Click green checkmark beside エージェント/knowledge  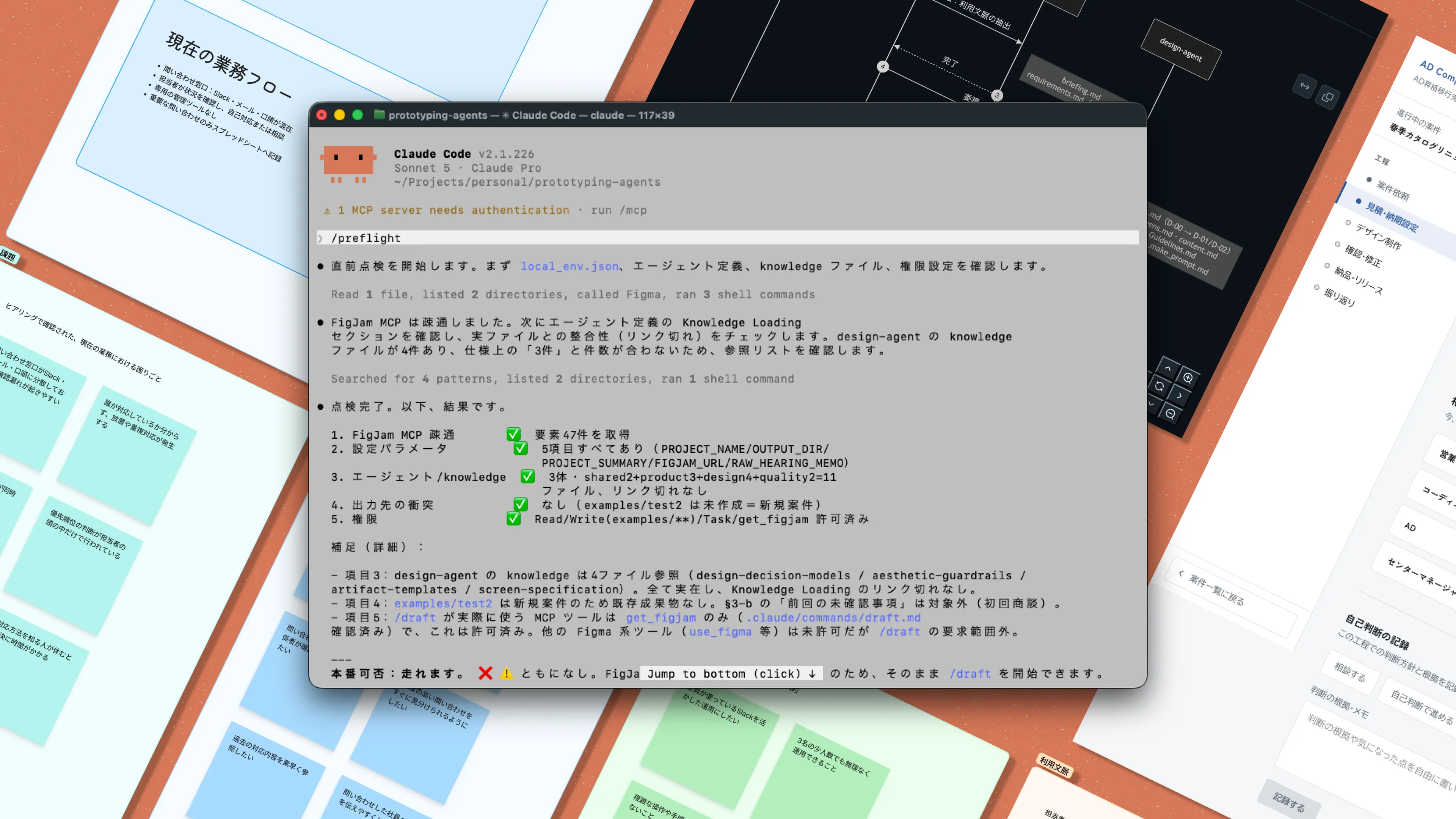(x=527, y=477)
